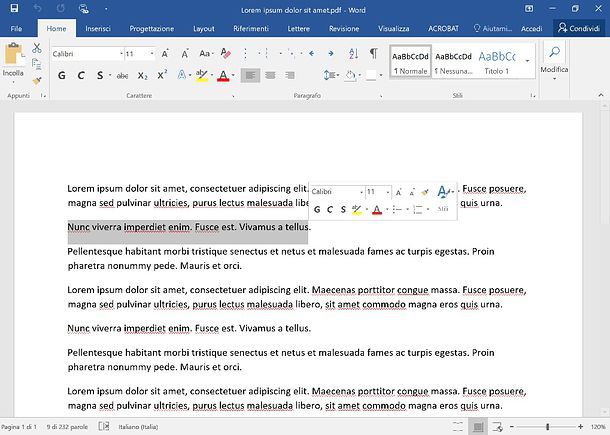The width and height of the screenshot is (610, 435).
Task: Toggle align left in the ribbon
Action: 251,75
